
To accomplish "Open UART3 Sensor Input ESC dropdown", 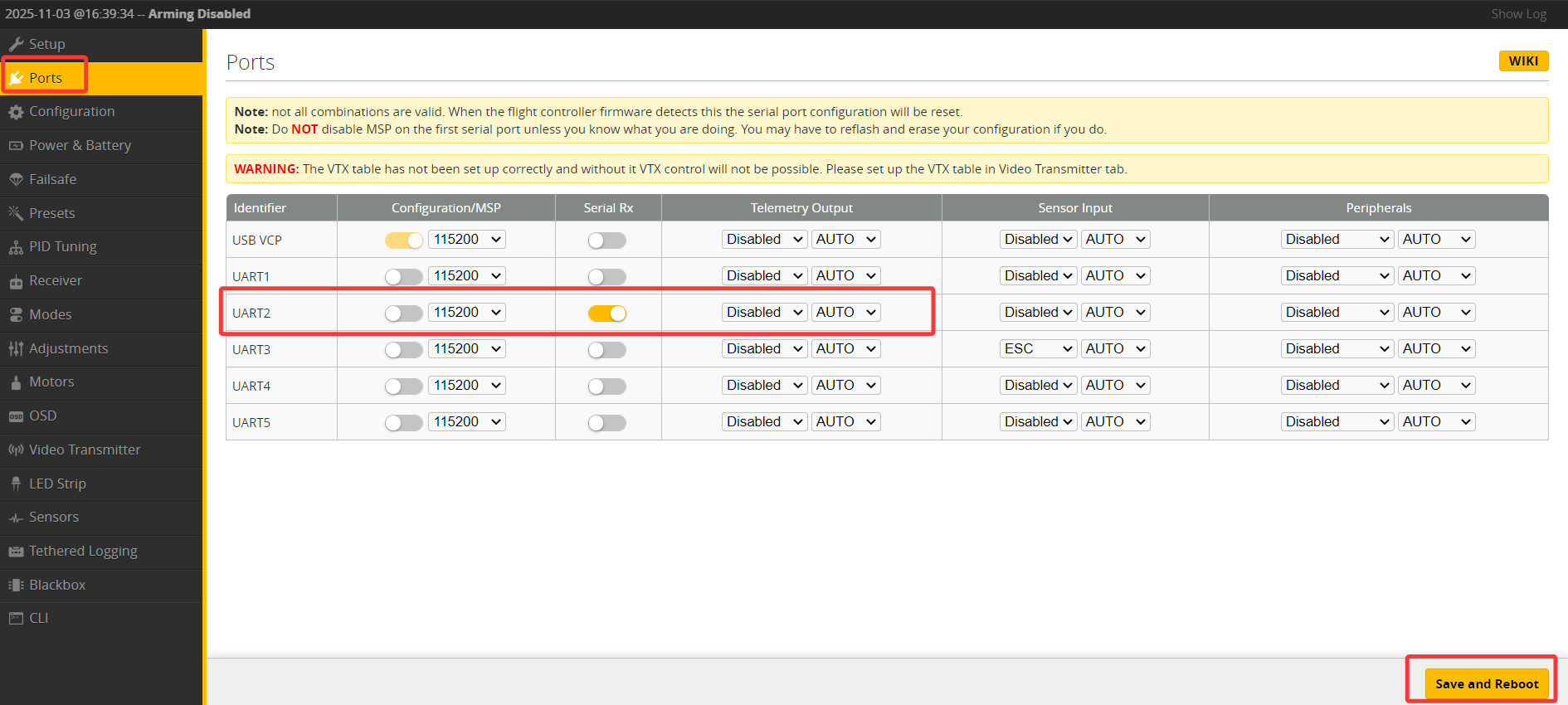I will pyautogui.click(x=1038, y=348).
